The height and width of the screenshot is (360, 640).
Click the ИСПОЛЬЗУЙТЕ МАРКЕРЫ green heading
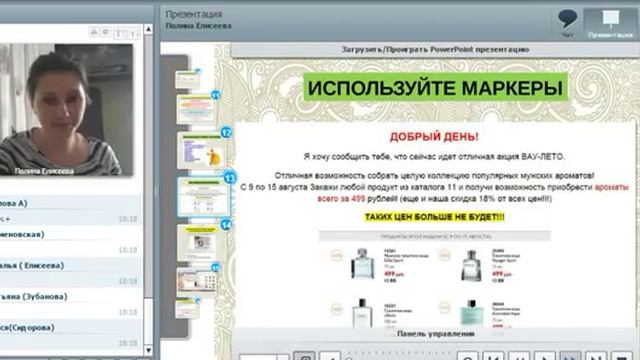[x=435, y=87]
